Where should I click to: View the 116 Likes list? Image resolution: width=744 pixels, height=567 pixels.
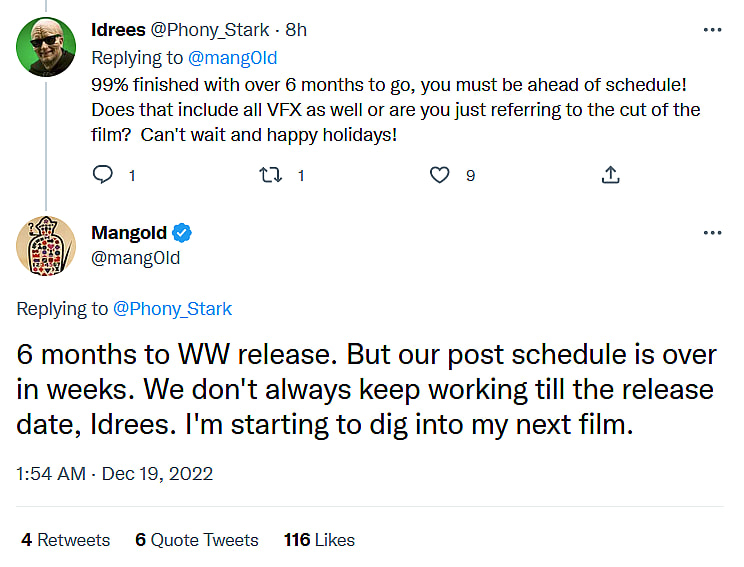pos(319,540)
